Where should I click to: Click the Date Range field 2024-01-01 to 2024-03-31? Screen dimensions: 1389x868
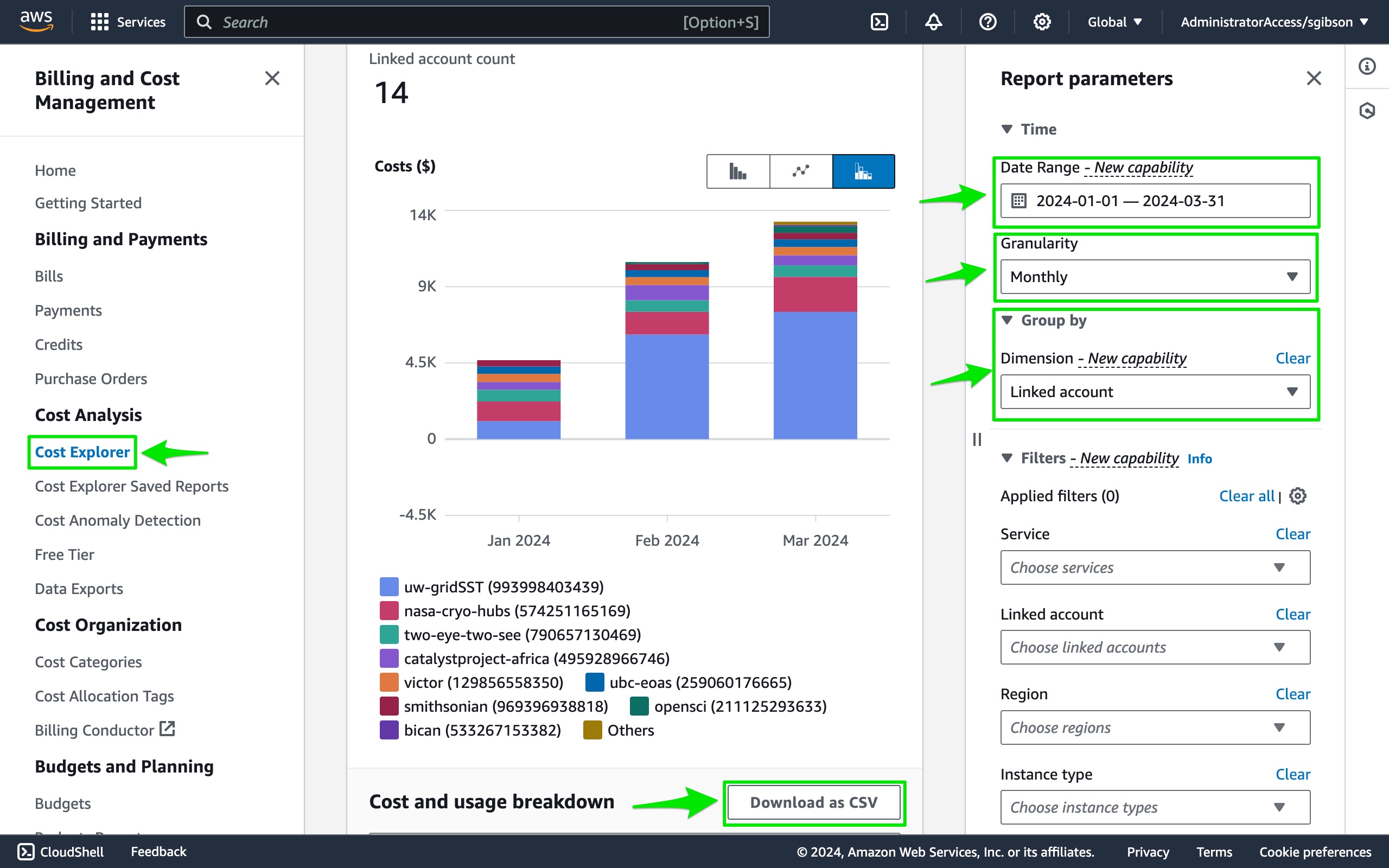(1155, 201)
